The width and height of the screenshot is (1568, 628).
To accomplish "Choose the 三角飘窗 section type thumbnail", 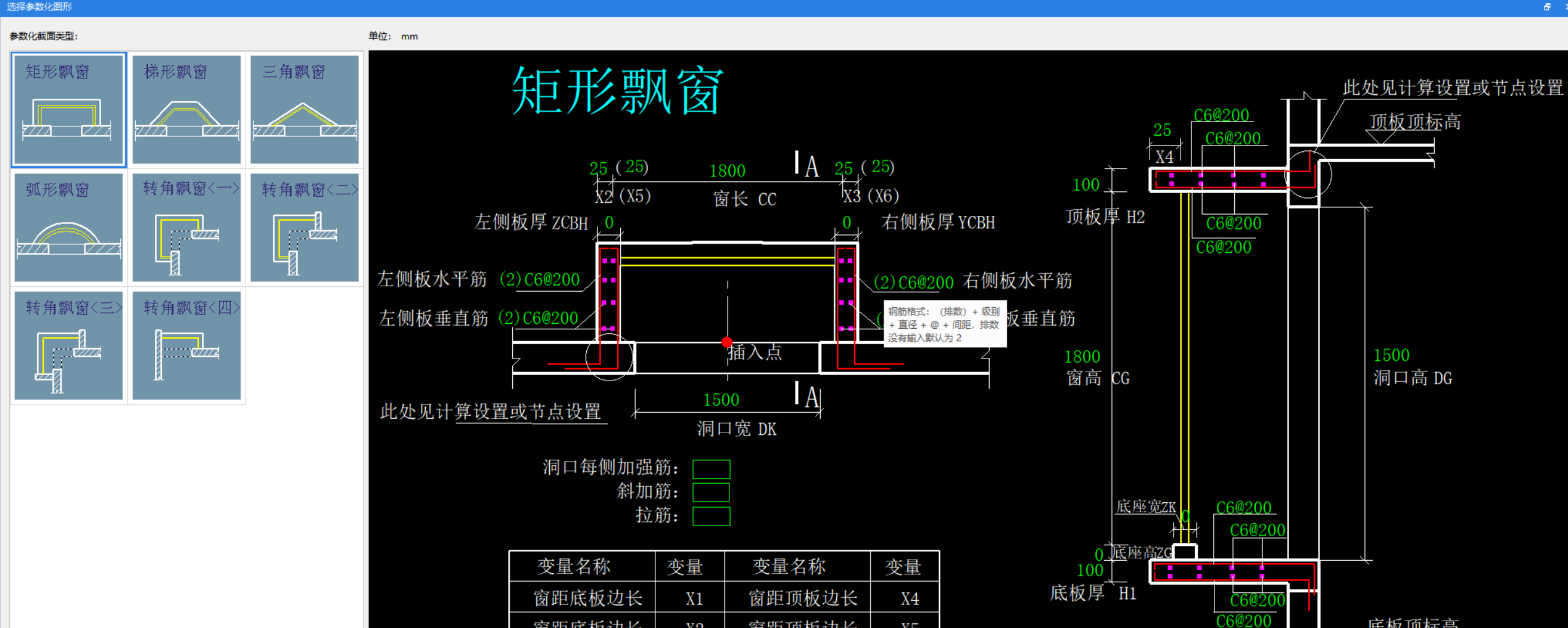I will pyautogui.click(x=305, y=110).
